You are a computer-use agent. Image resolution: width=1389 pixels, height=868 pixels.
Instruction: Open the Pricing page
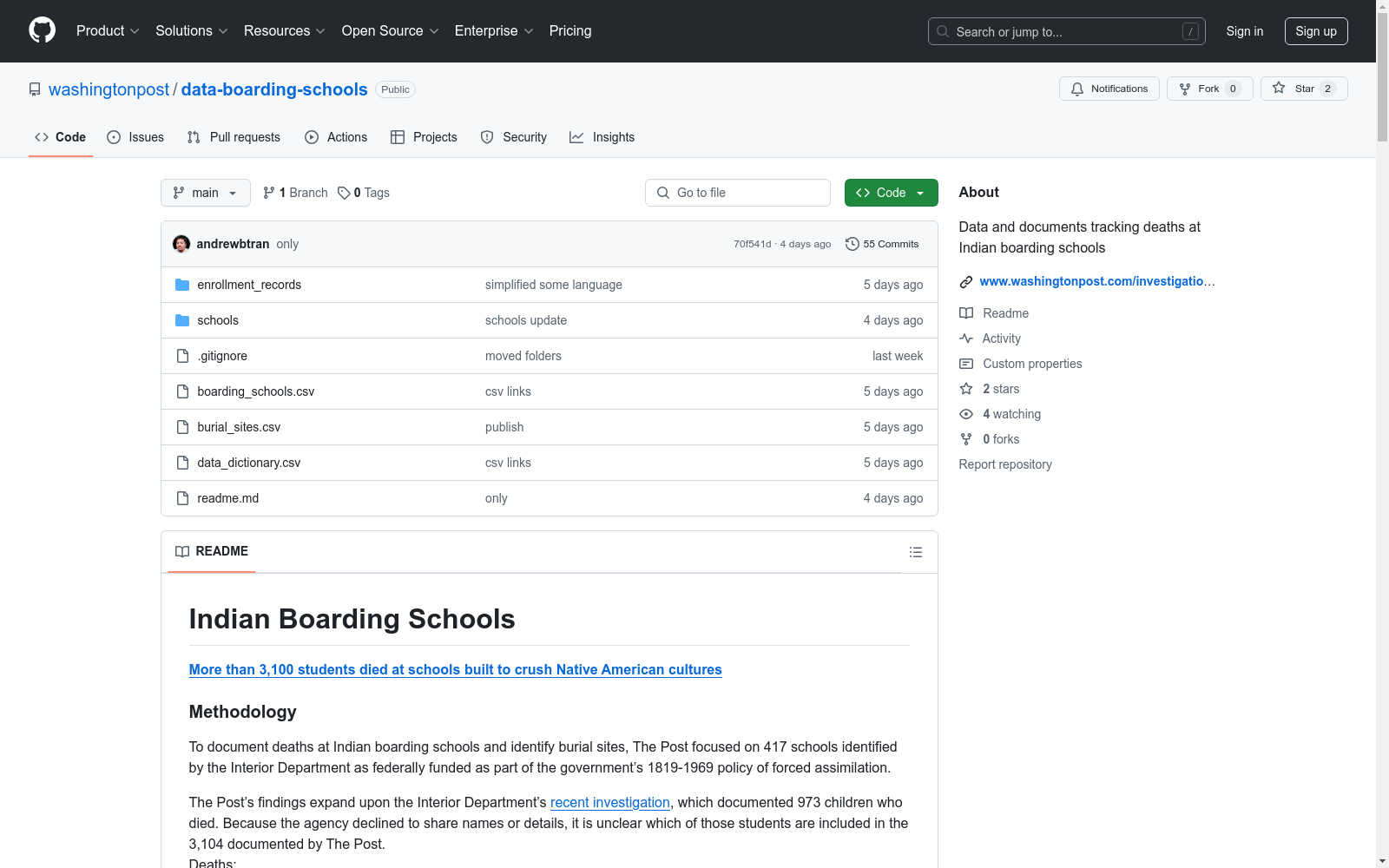click(570, 30)
